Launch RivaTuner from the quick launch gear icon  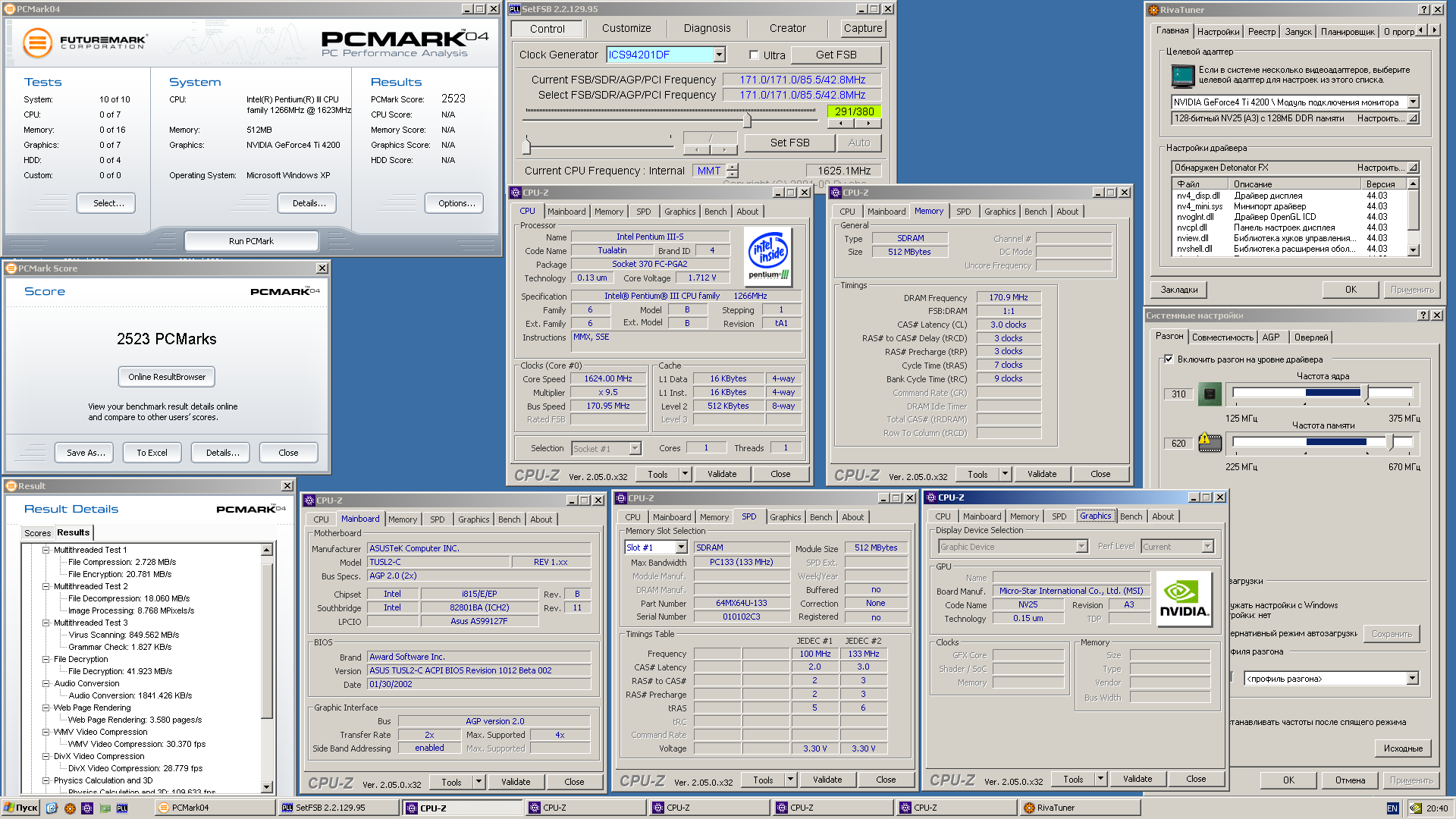coord(70,808)
